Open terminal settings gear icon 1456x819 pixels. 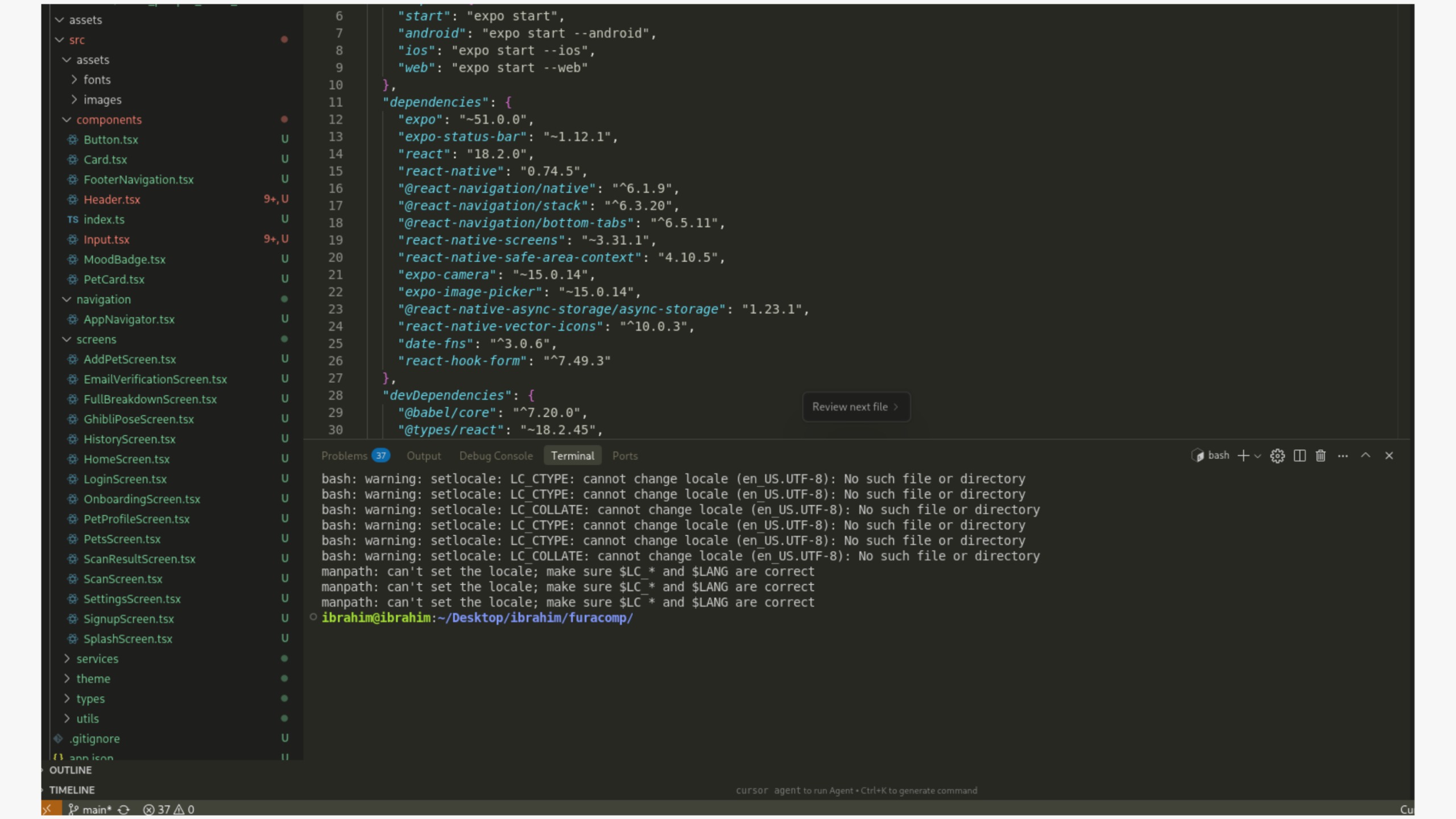[1277, 456]
